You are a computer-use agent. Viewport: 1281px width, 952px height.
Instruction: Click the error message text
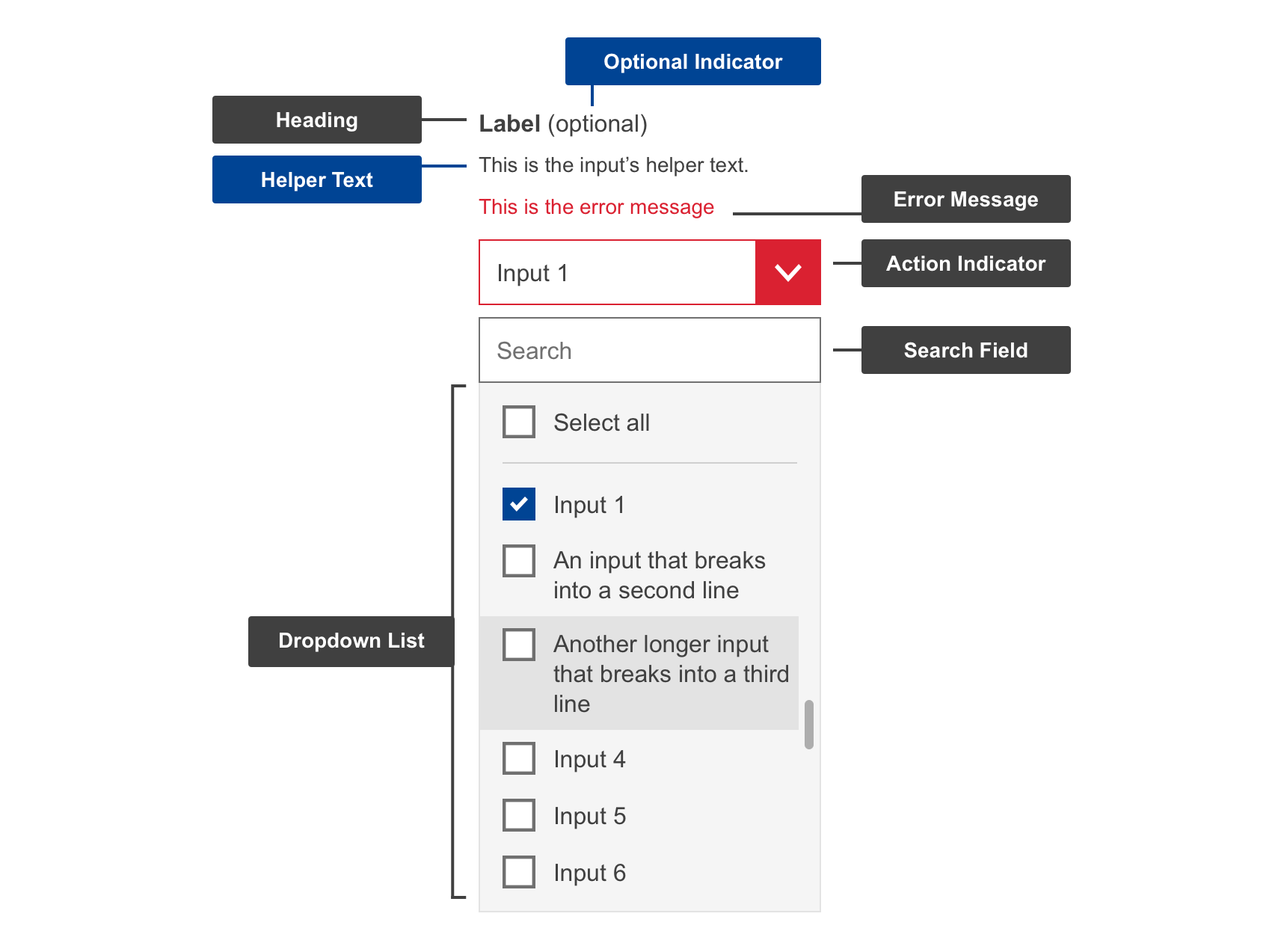pos(596,207)
